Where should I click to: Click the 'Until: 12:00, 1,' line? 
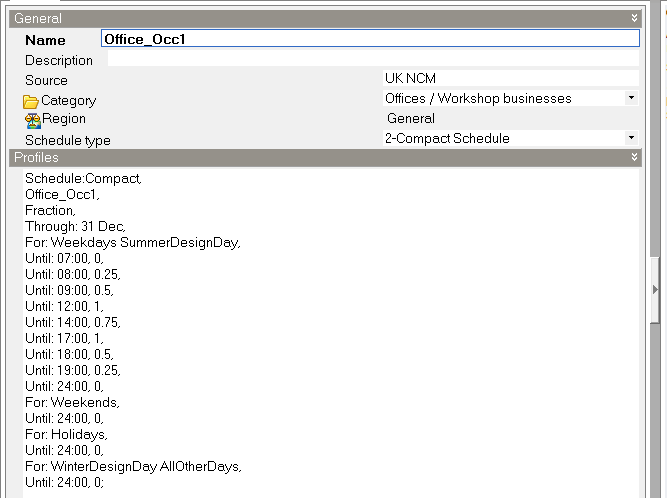tap(64, 306)
